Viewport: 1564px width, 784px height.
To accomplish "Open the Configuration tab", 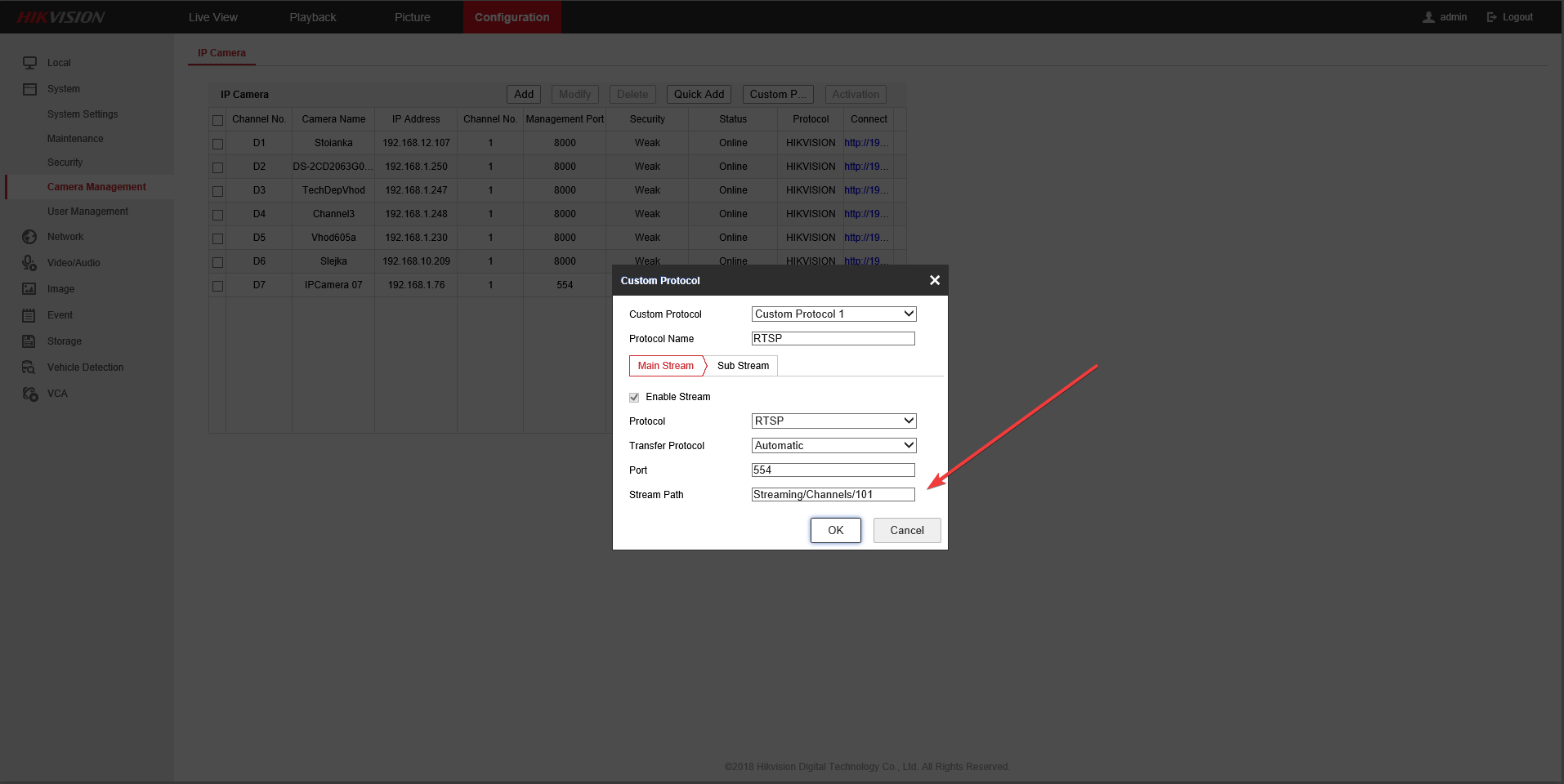I will pyautogui.click(x=512, y=17).
